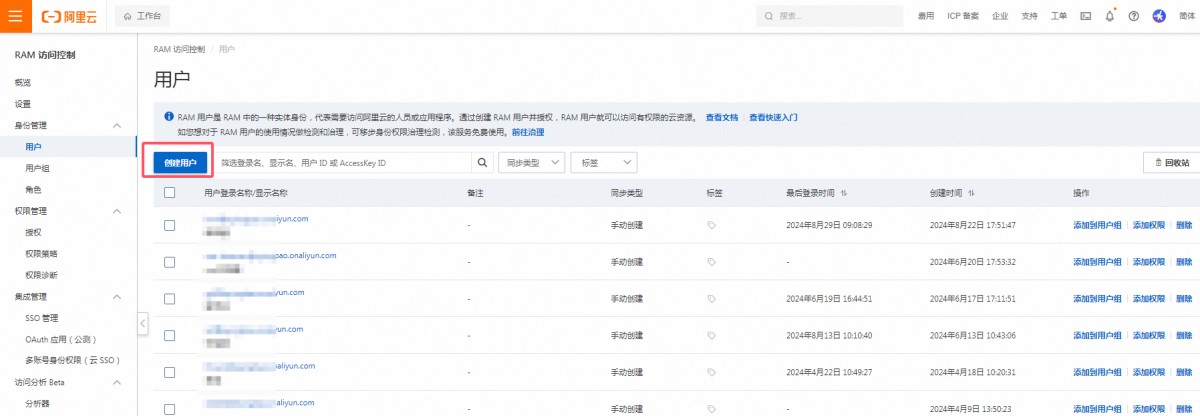
Task: Open 权限策略 in the sidebar
Action: coord(41,254)
